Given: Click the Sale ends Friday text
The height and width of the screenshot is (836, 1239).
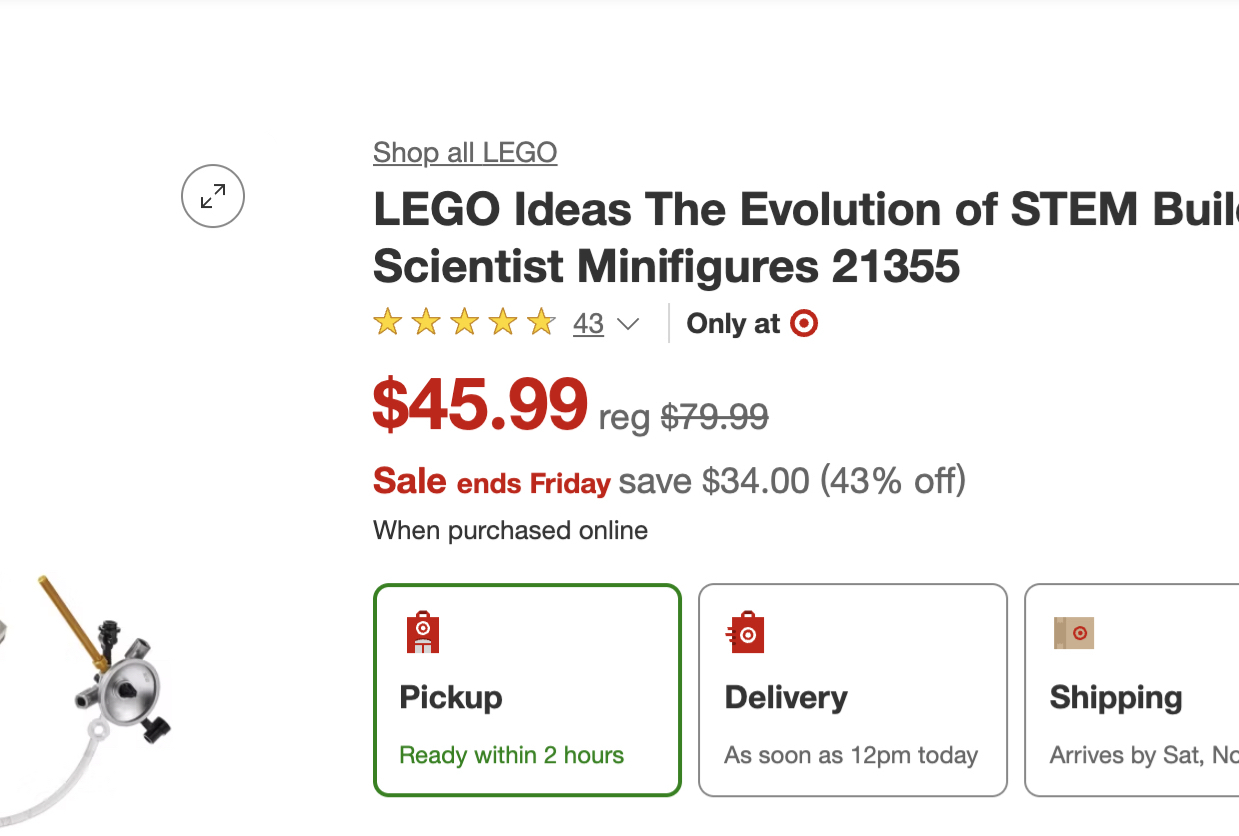Looking at the screenshot, I should [491, 482].
